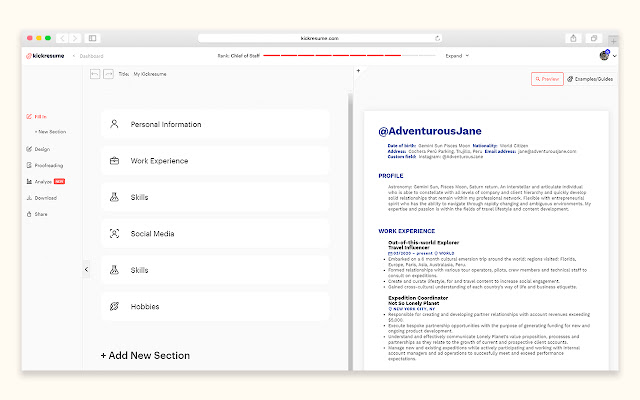The image size is (640, 400).
Task: Click the Analyze chart icon
Action: point(29,182)
